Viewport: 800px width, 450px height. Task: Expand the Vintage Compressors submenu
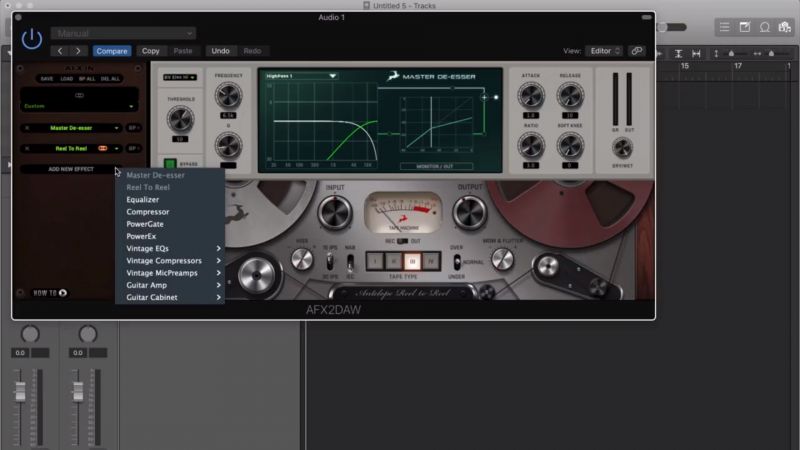170,261
